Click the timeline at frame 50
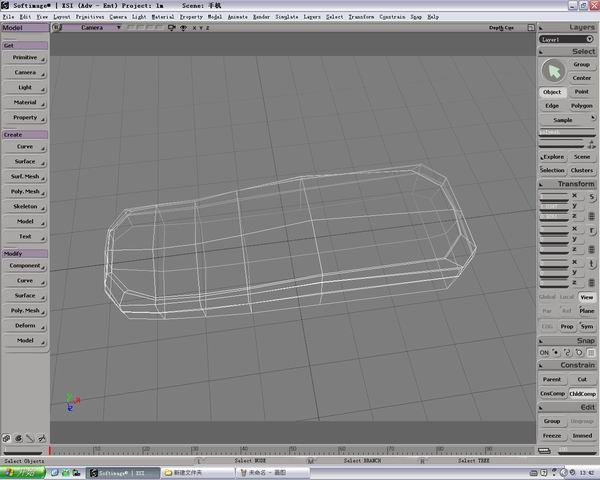Image resolution: width=600 pixels, height=480 pixels. click(293, 451)
